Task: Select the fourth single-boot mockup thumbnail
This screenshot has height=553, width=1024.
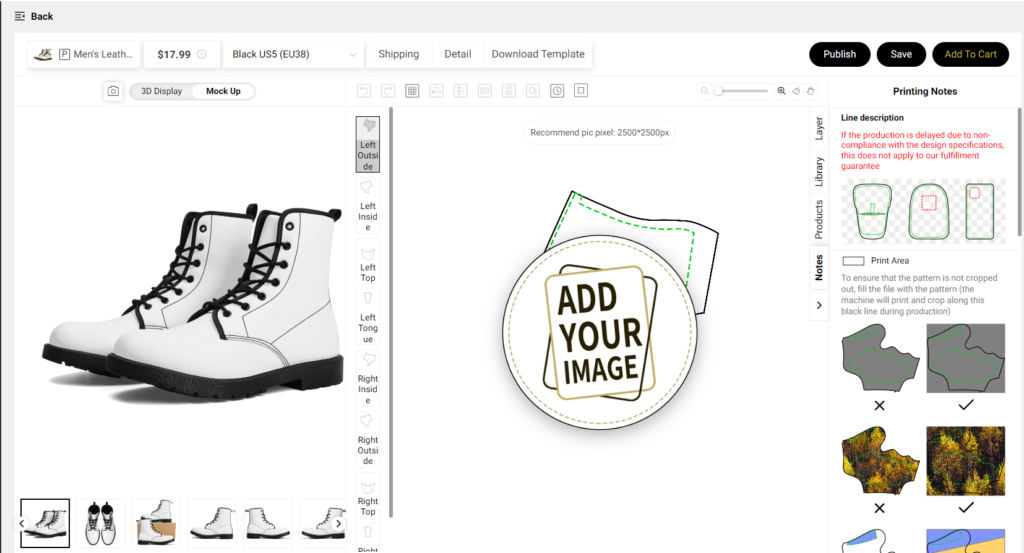Action: (x=212, y=523)
